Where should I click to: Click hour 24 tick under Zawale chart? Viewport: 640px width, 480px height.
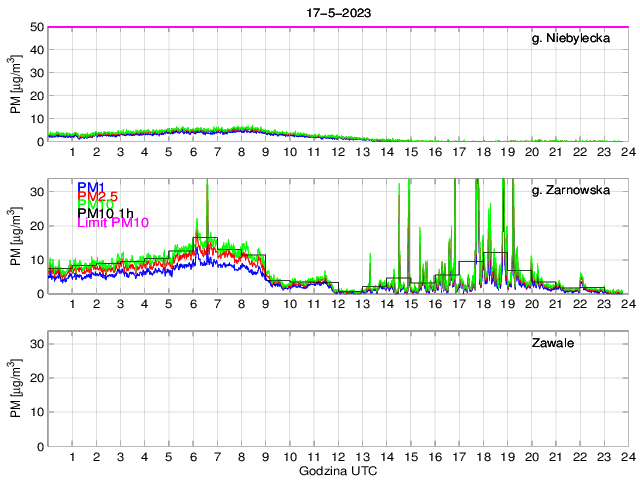[x=627, y=457]
